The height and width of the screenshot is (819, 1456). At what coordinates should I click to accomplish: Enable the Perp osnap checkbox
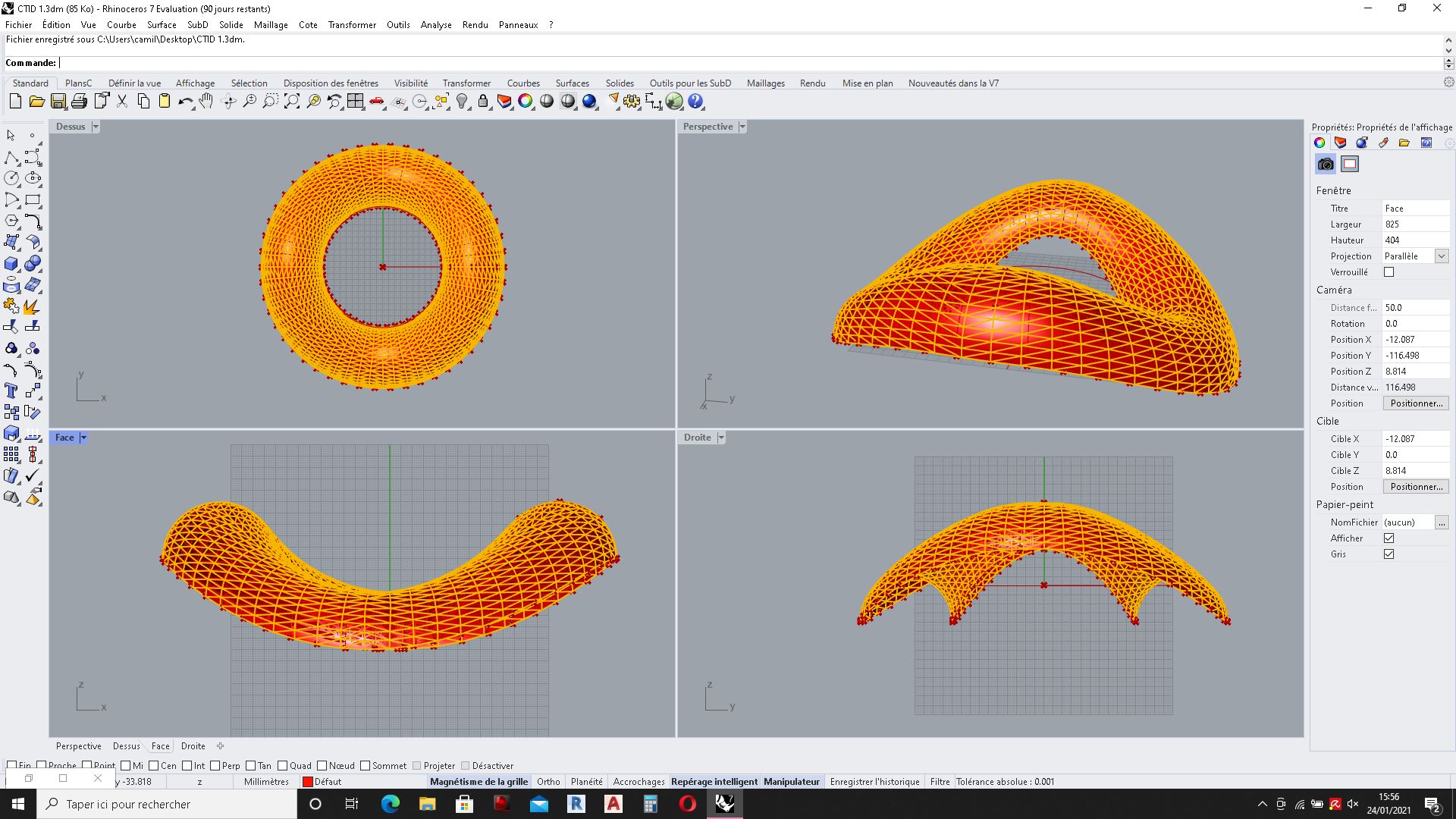point(215,765)
